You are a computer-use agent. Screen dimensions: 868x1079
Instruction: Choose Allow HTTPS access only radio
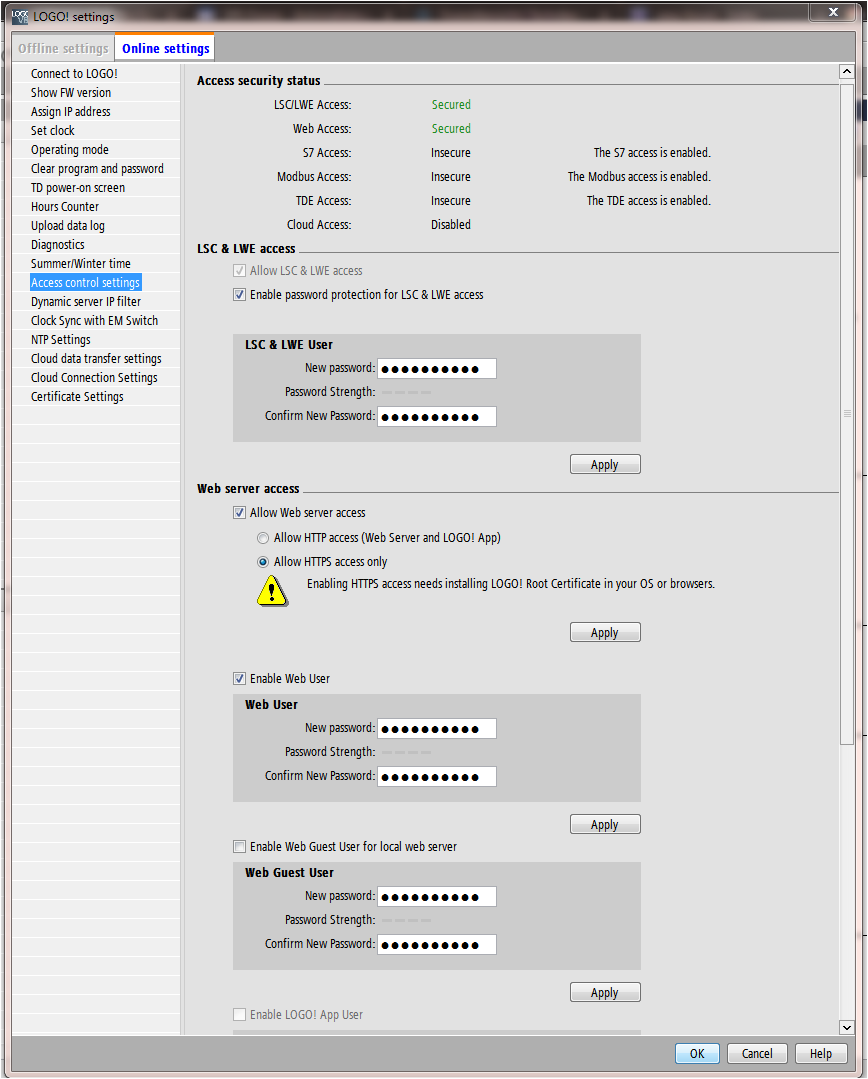(263, 562)
